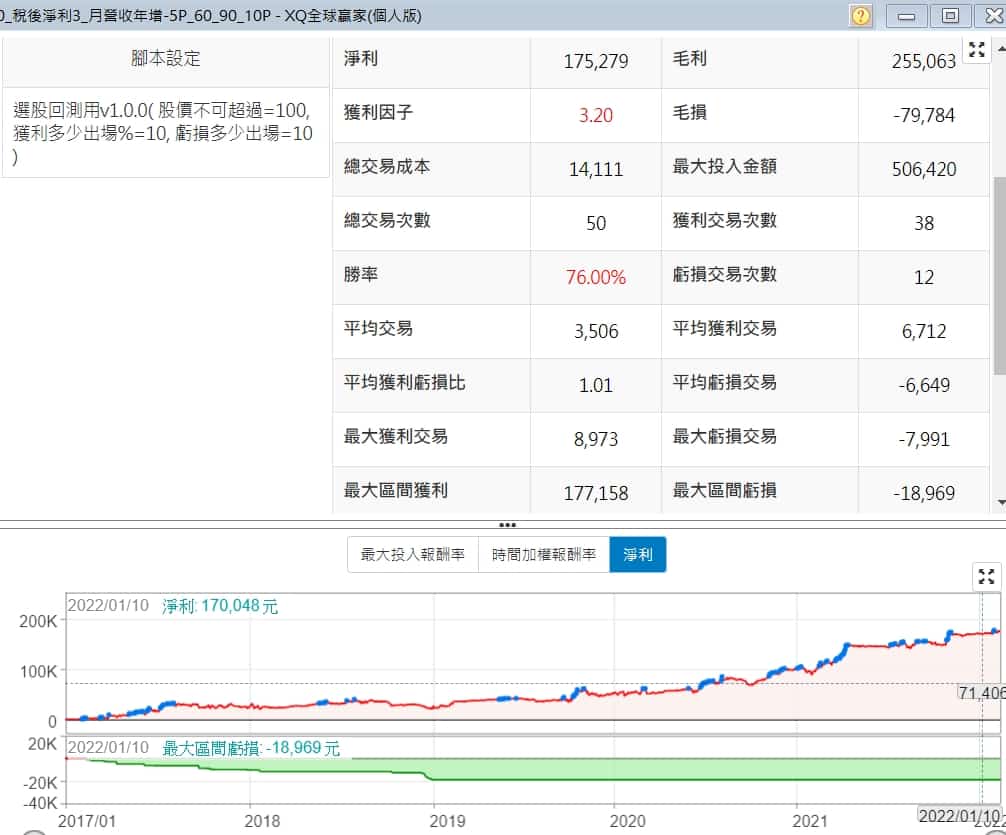This screenshot has width=1006, height=835.
Task: Switch to 時間加權報酬率 chart view
Action: (544, 555)
